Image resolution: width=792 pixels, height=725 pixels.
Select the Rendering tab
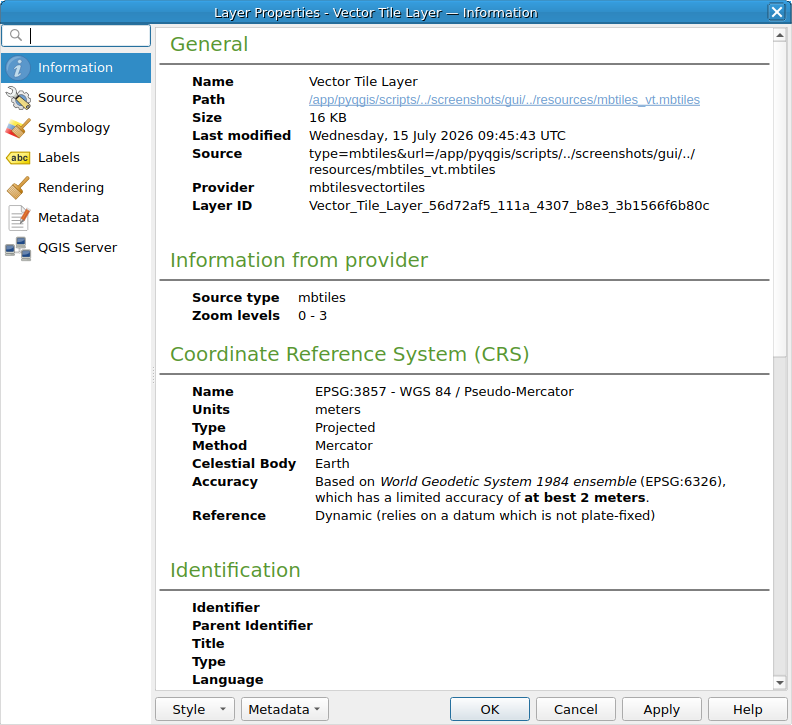[76, 187]
